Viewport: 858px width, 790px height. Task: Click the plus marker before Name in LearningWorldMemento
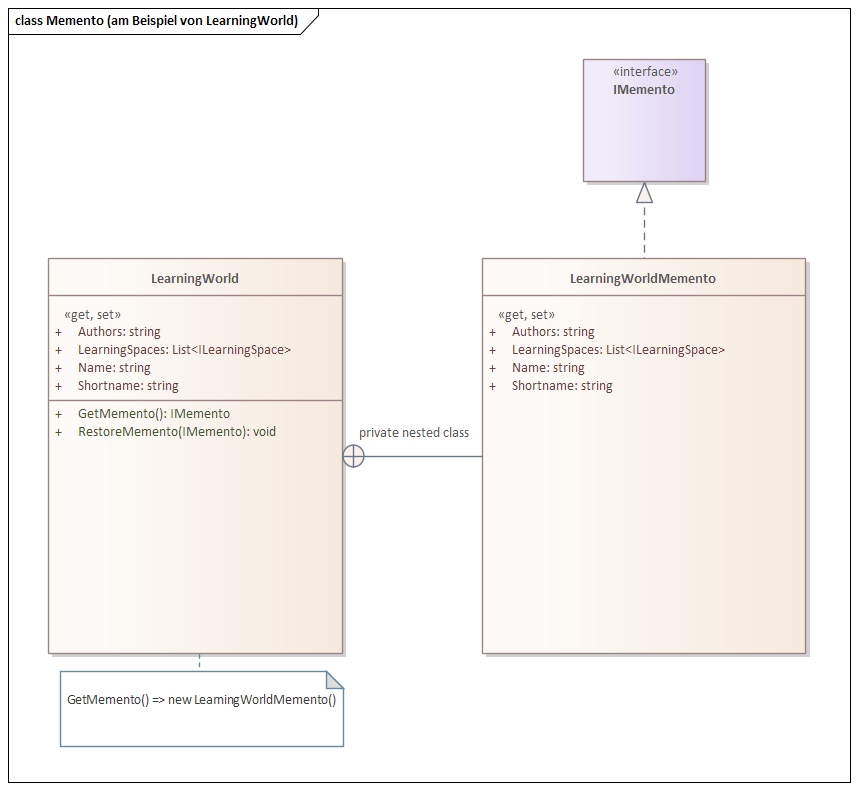[x=492, y=367]
